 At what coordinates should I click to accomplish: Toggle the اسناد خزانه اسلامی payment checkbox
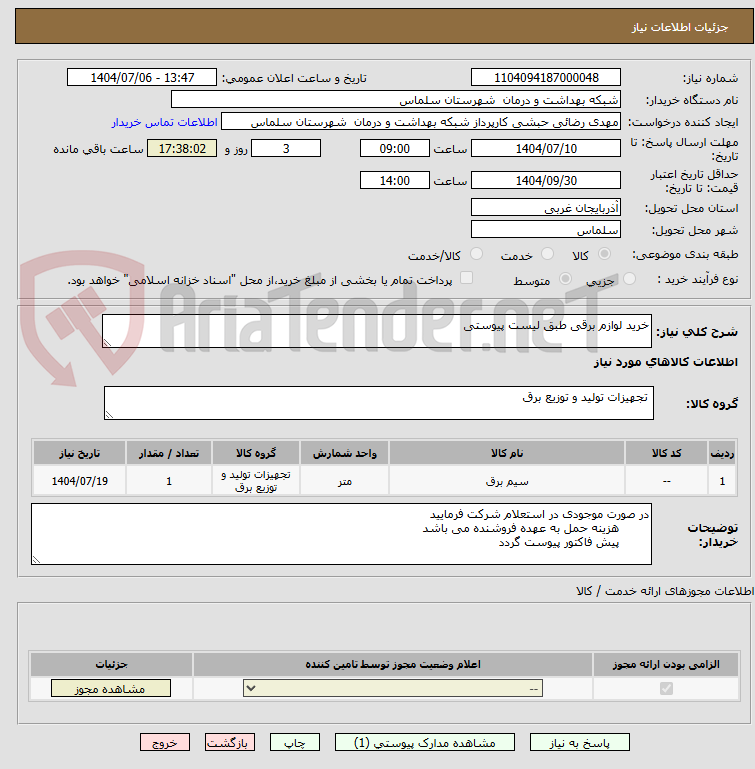click(466, 278)
